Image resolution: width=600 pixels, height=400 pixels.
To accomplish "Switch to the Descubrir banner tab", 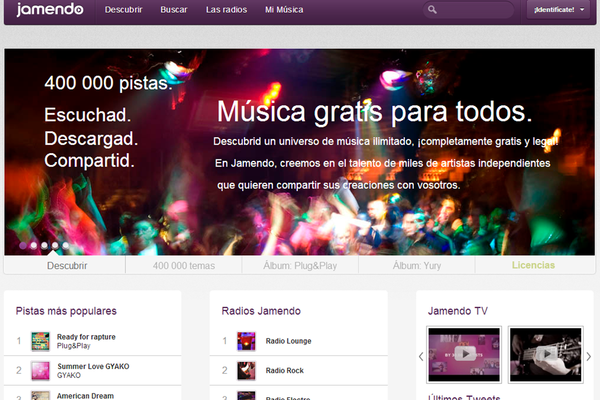I will point(65,265).
